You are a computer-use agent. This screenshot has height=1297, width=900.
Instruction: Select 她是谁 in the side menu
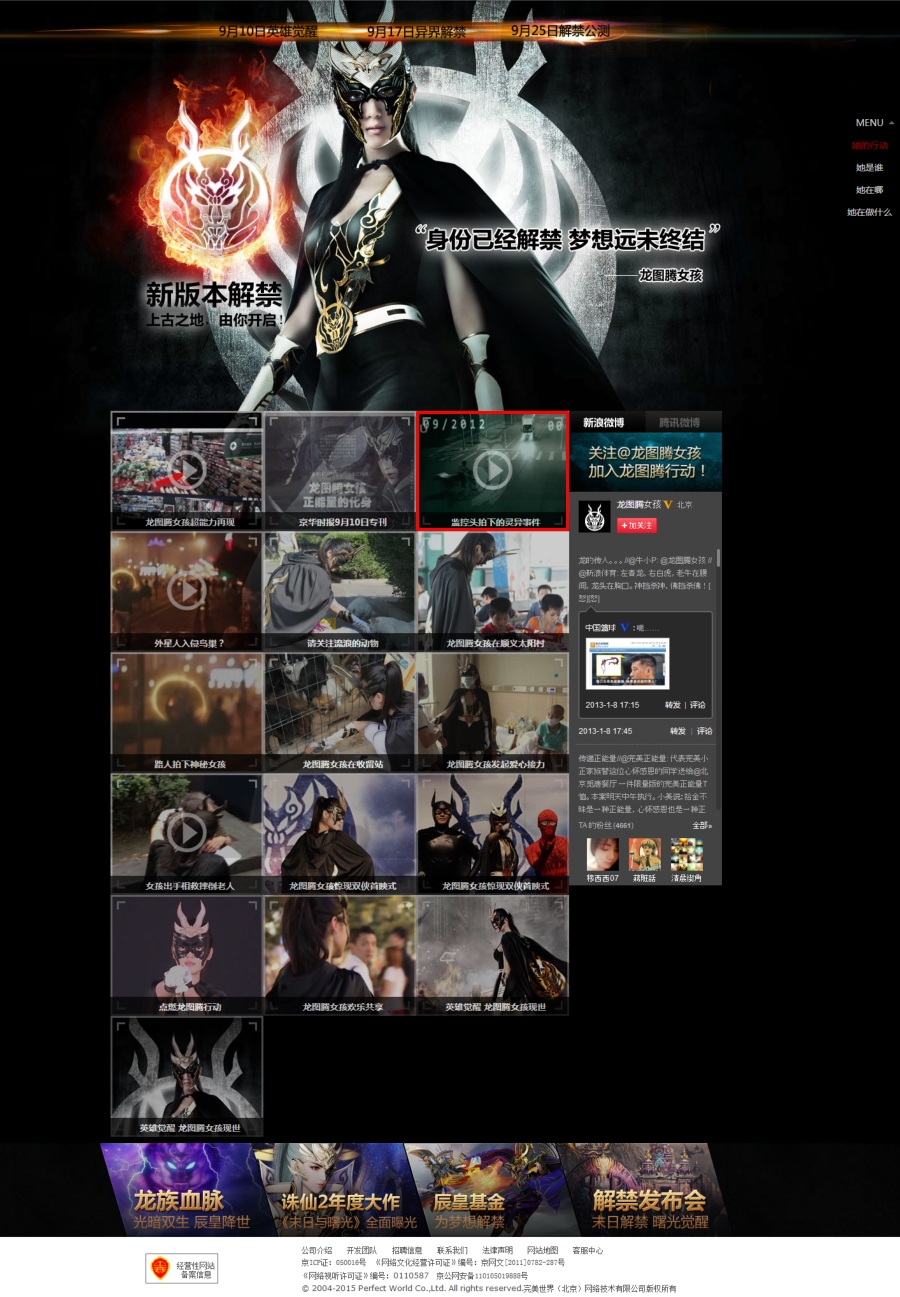(x=869, y=168)
